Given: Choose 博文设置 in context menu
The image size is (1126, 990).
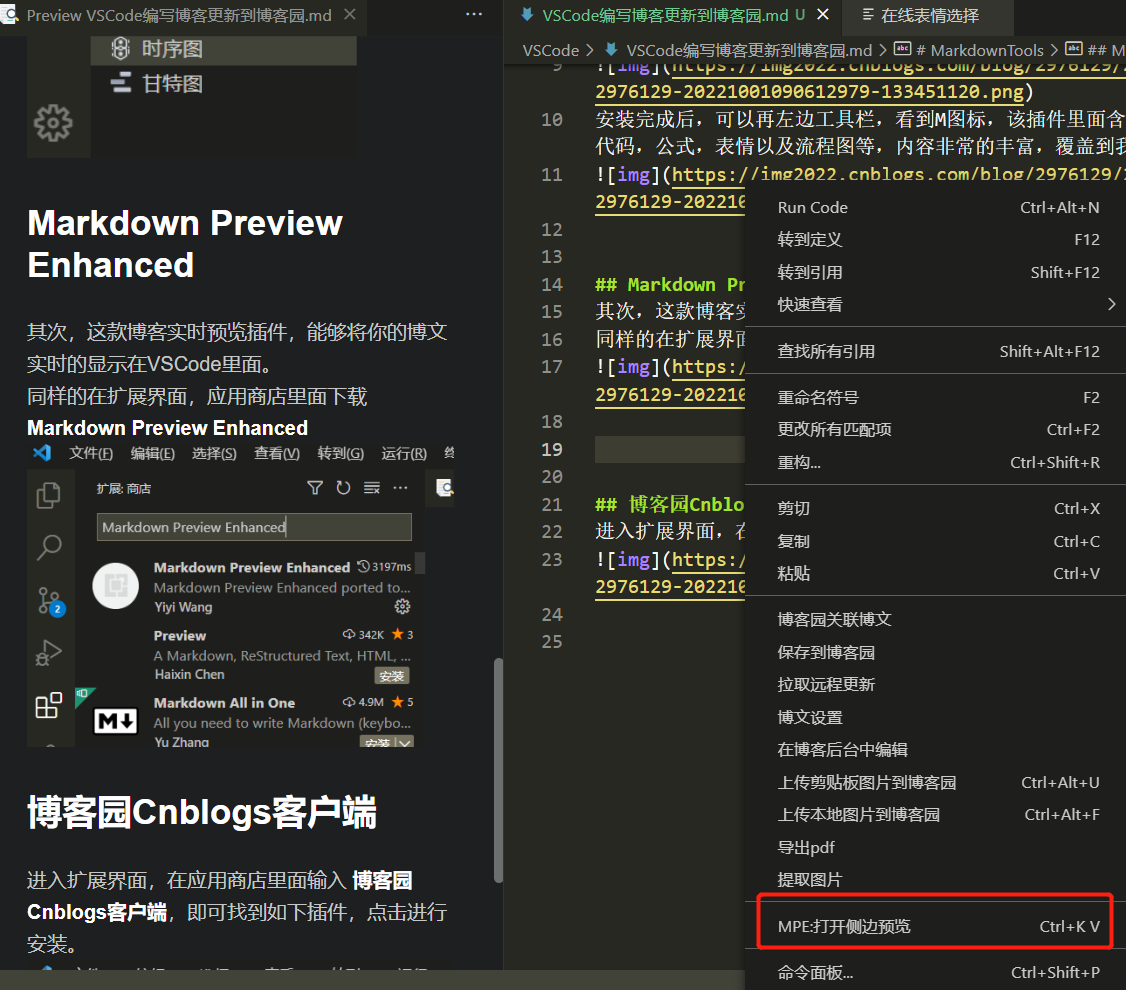Looking at the screenshot, I should pos(938,717).
